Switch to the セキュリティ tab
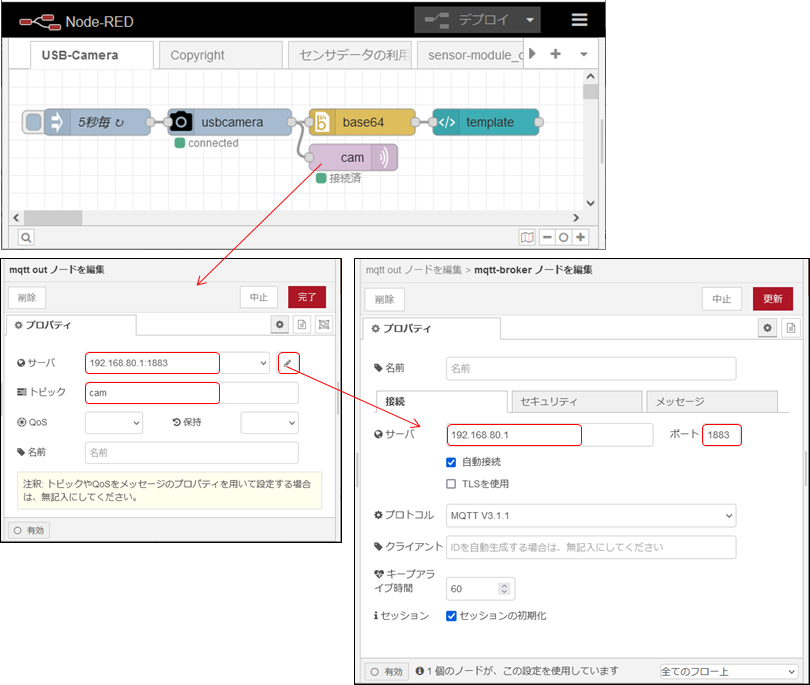 coord(575,401)
